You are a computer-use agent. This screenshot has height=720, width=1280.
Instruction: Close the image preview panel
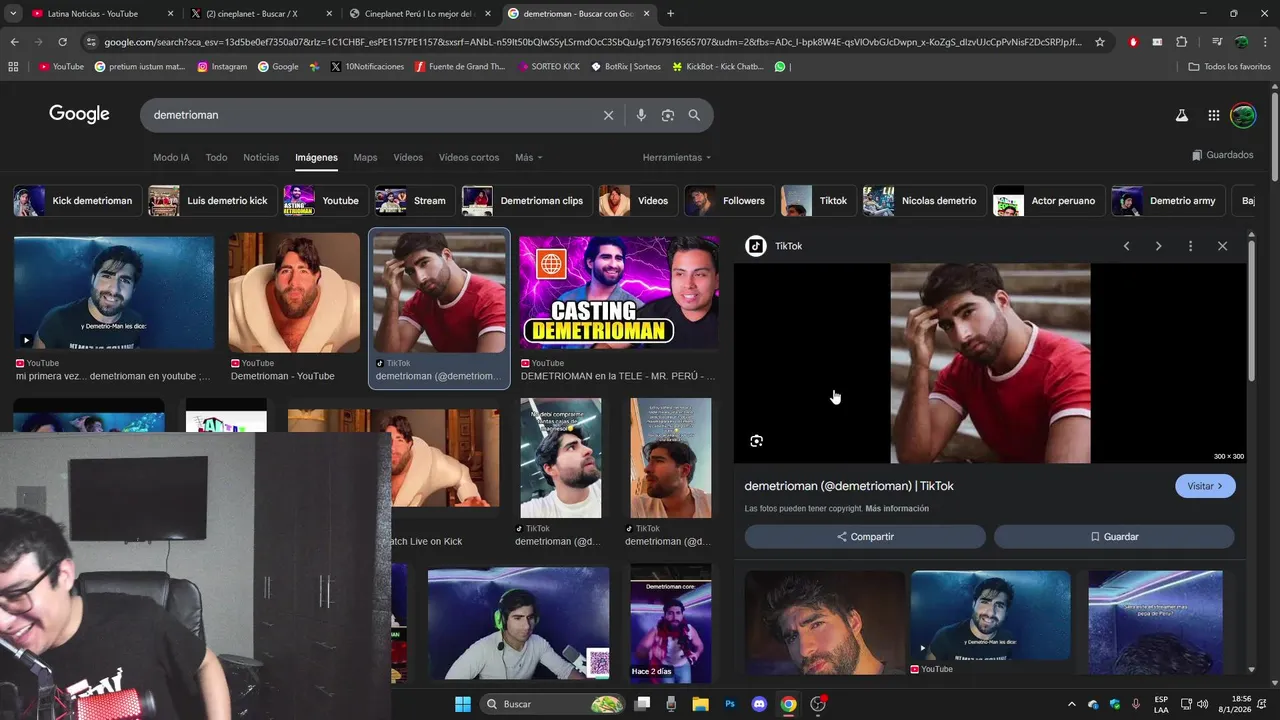point(1222,246)
